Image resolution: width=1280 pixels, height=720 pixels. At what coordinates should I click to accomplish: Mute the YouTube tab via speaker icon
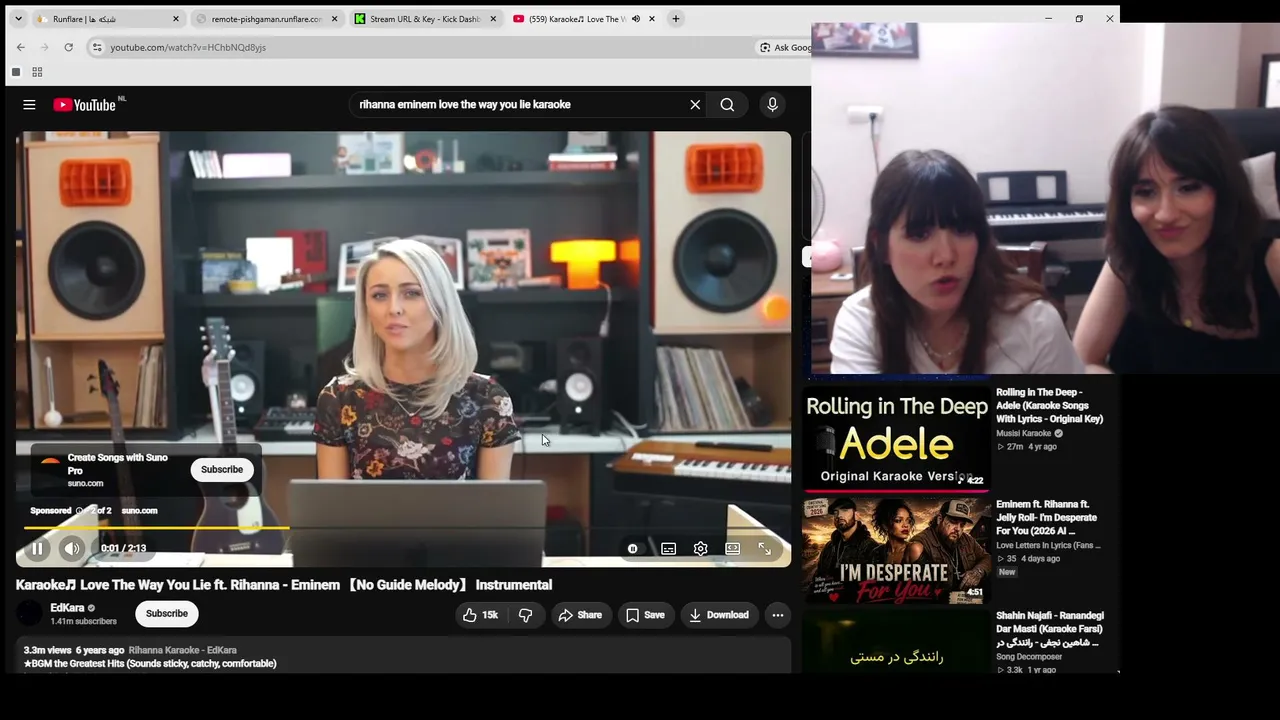pos(635,19)
